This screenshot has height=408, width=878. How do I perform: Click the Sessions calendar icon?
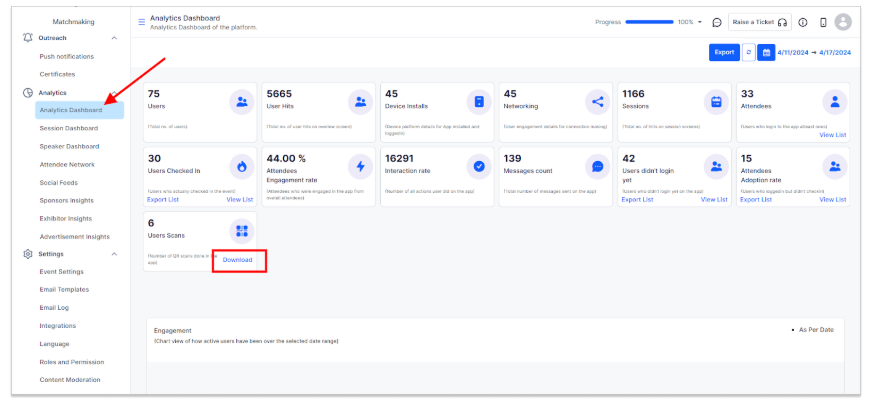click(x=716, y=102)
